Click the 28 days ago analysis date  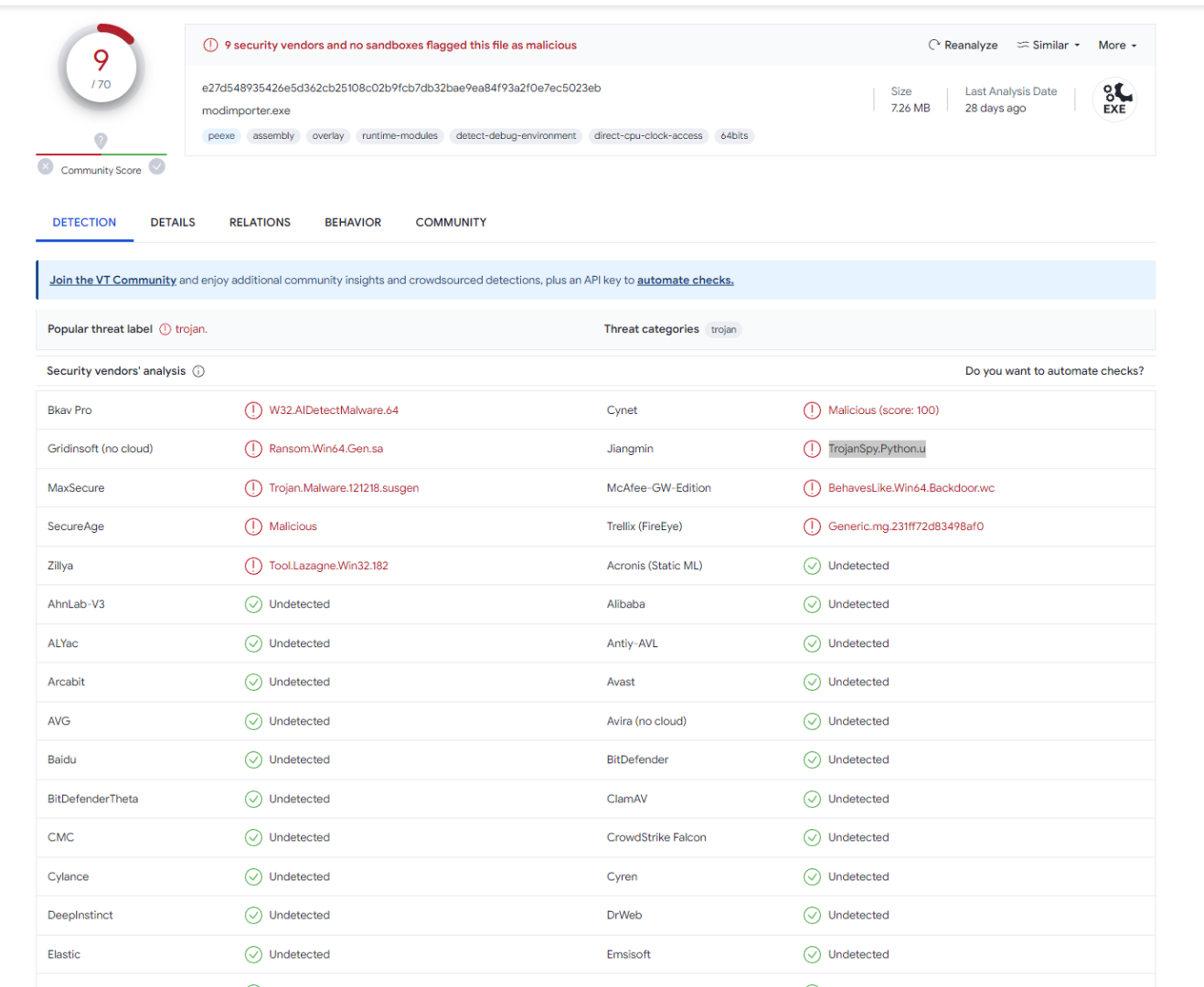[x=996, y=108]
